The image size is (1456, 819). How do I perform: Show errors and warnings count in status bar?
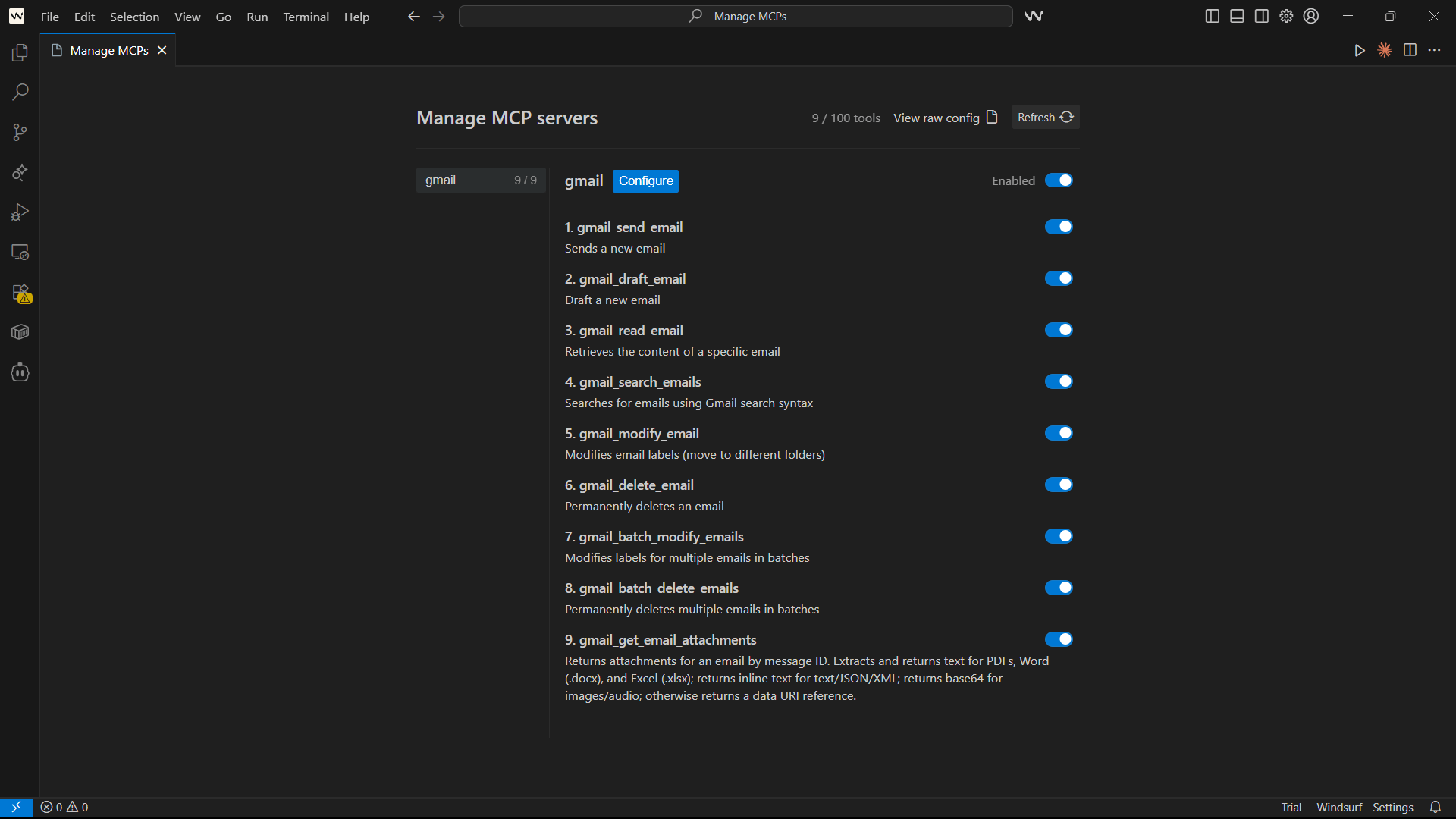pos(64,807)
